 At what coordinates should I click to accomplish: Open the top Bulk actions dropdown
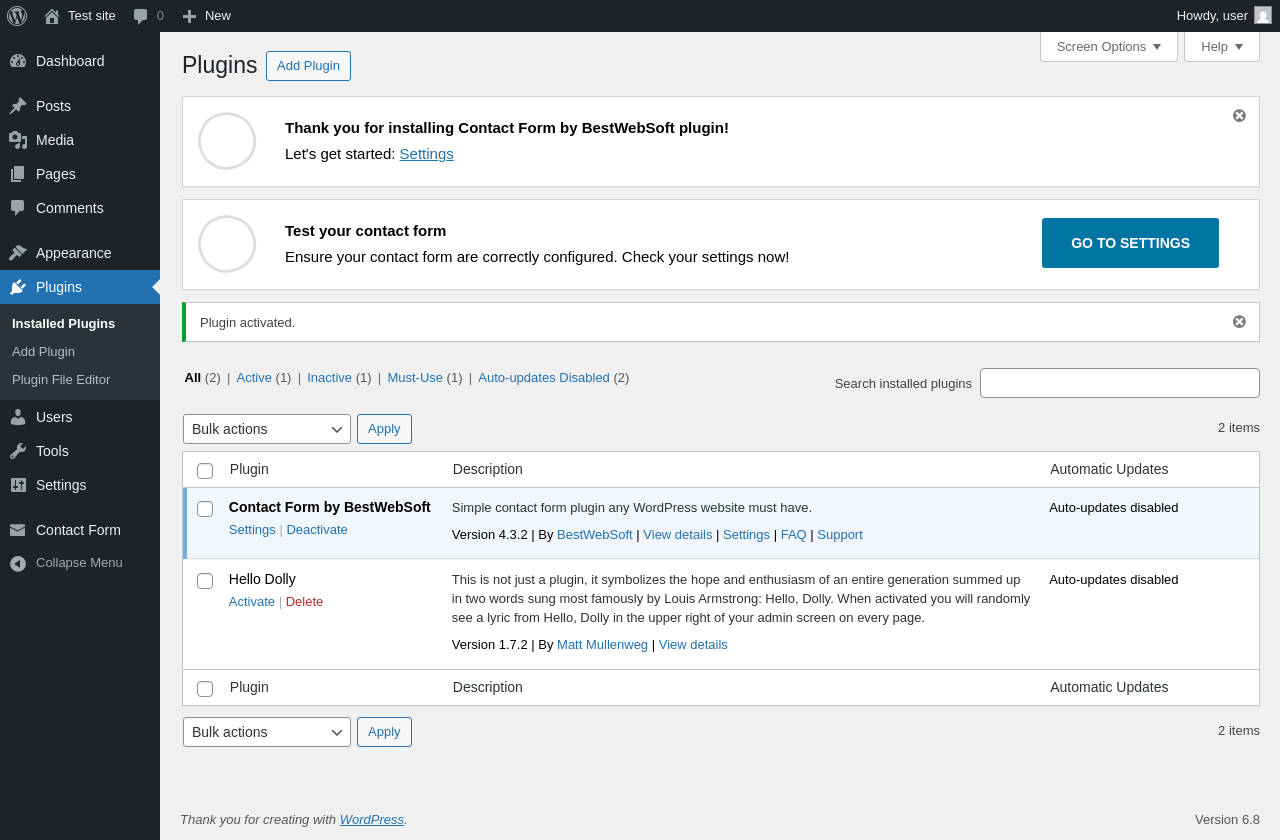[266, 429]
